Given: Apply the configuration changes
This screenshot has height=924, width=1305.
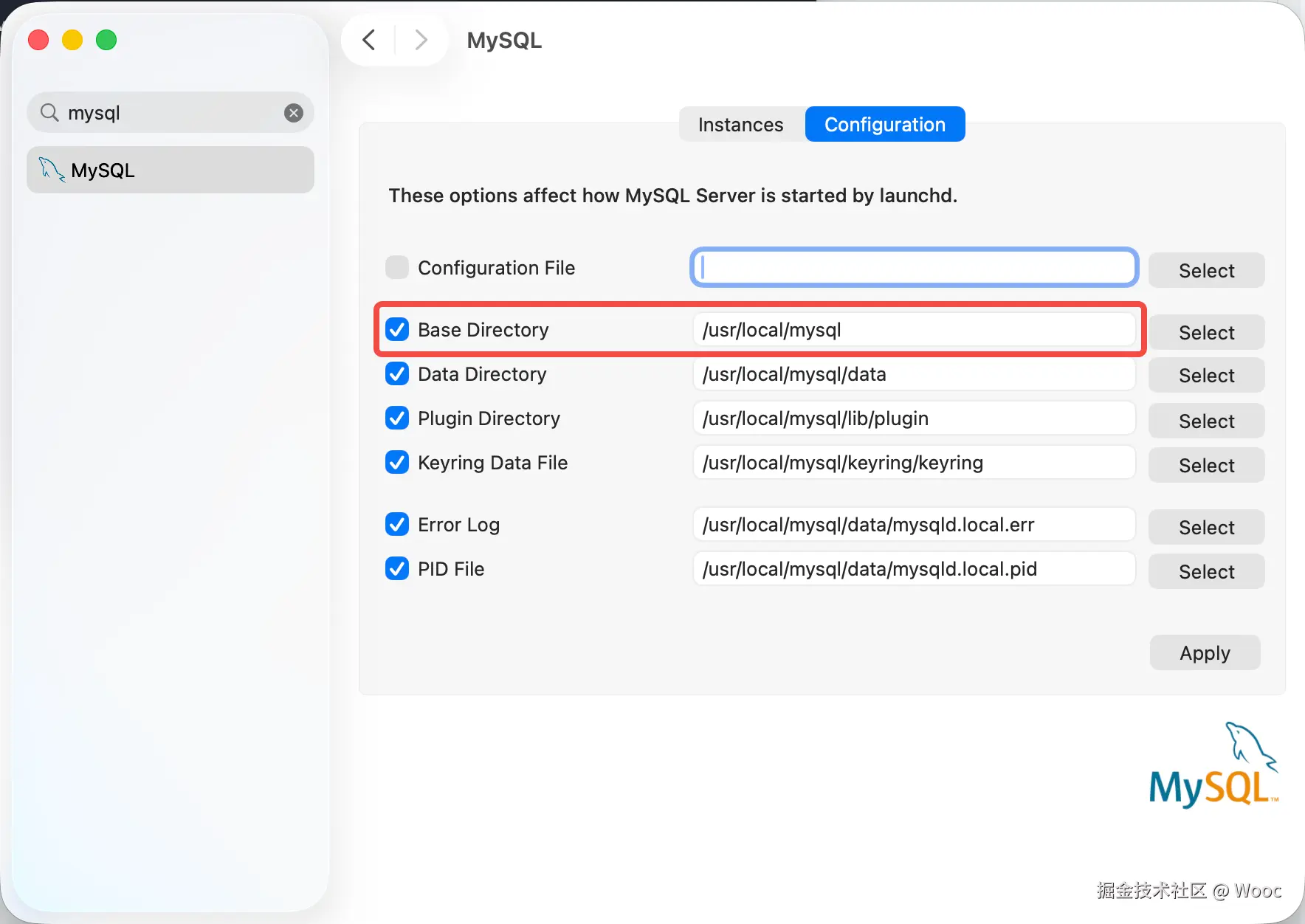Looking at the screenshot, I should (x=1205, y=652).
